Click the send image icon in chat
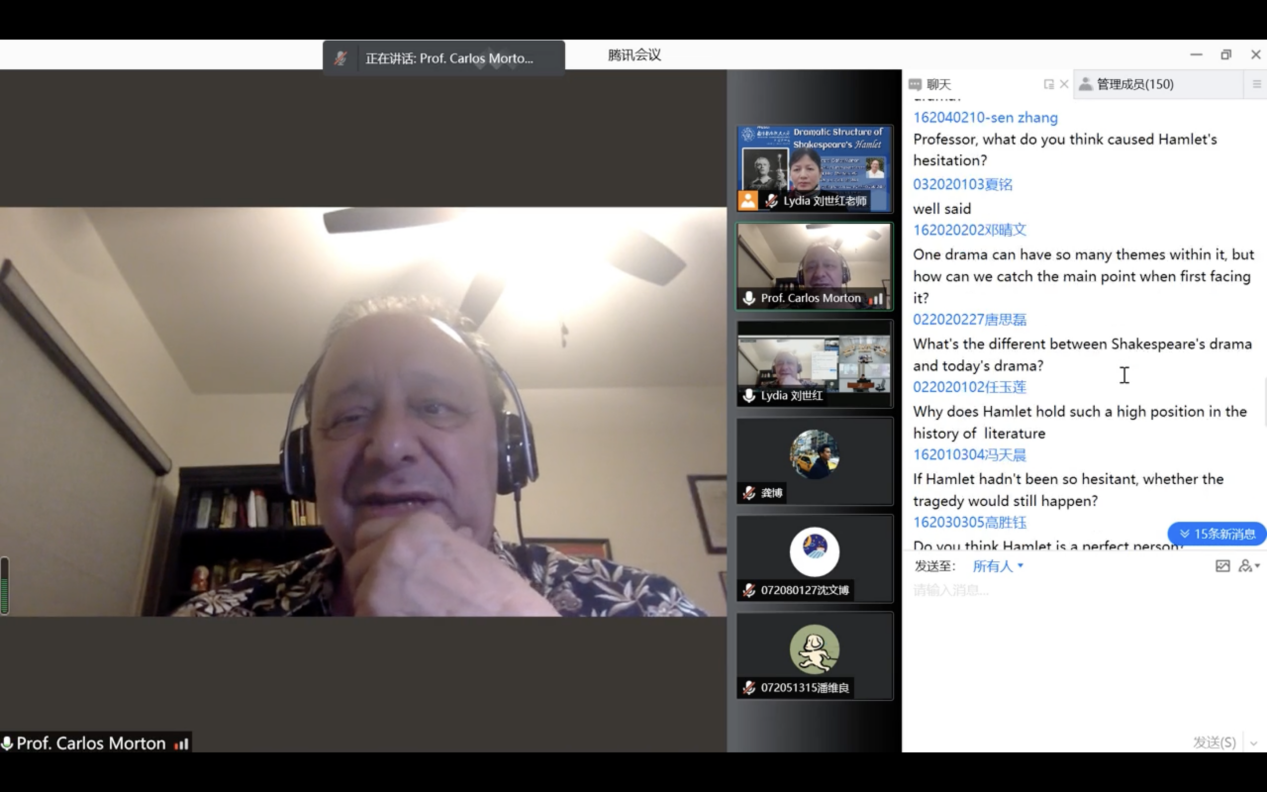1267x792 pixels. coord(1222,566)
